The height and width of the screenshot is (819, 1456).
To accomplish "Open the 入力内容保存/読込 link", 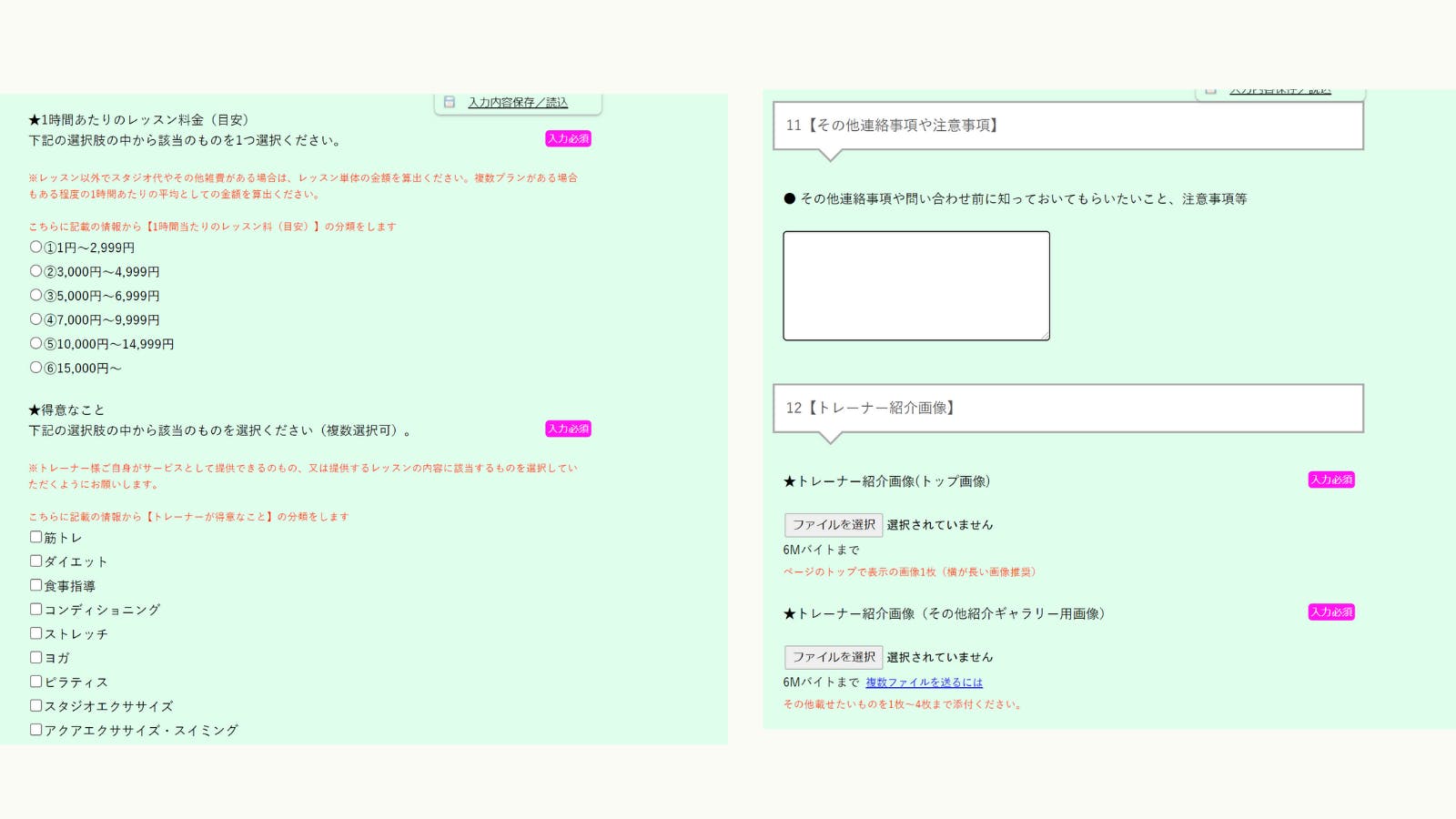I will [518, 103].
